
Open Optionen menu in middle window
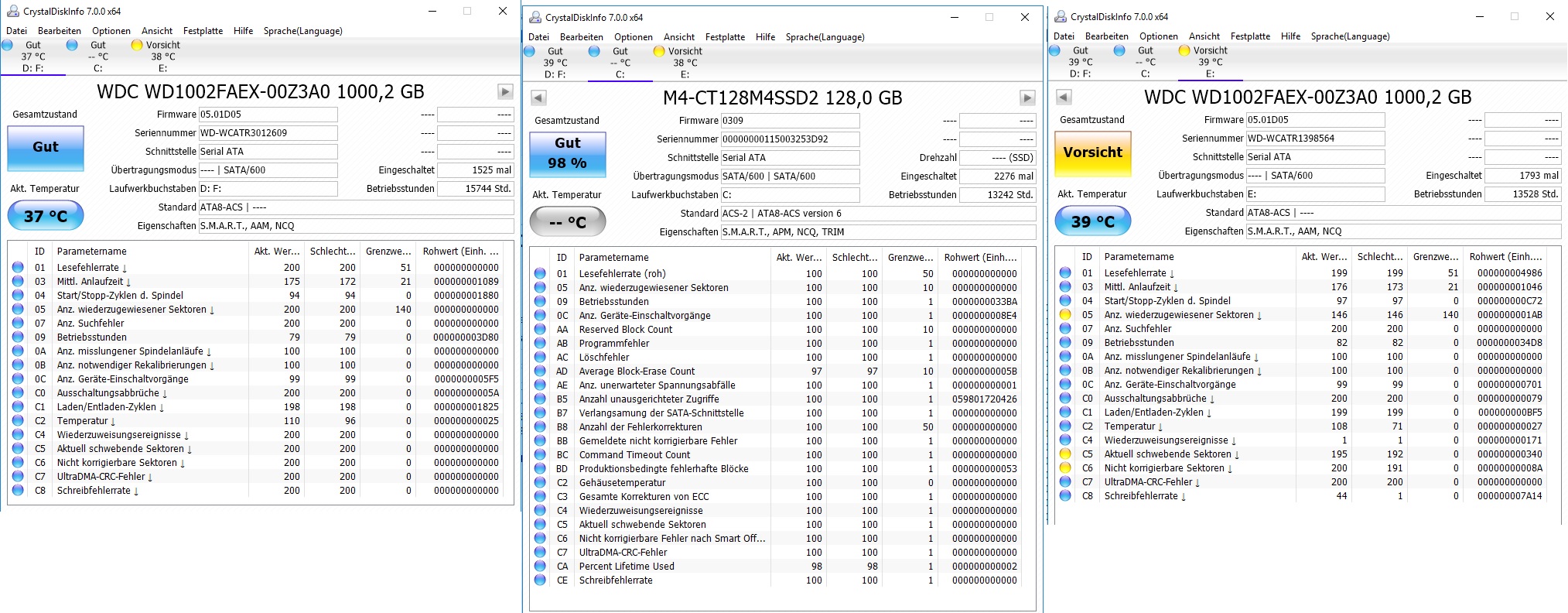(634, 37)
